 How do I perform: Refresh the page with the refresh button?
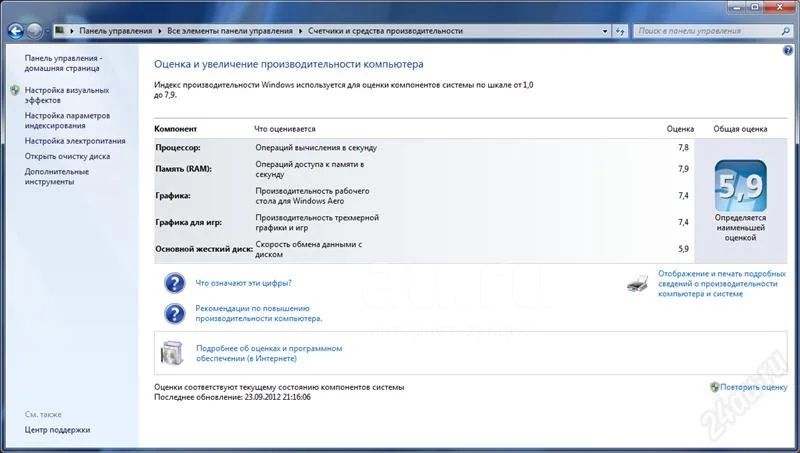pos(620,31)
